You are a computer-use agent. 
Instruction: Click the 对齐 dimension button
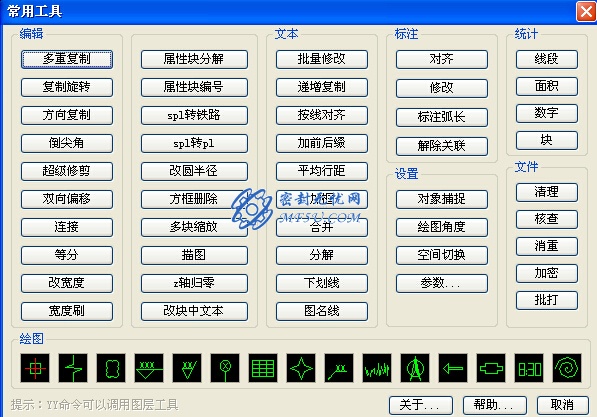pyautogui.click(x=442, y=59)
